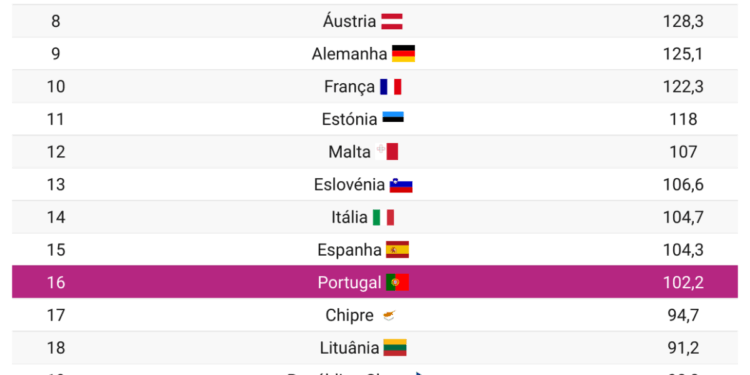This screenshot has height=375, width=750.
Task: Click the Estónia value 118
Action: pyautogui.click(x=683, y=119)
